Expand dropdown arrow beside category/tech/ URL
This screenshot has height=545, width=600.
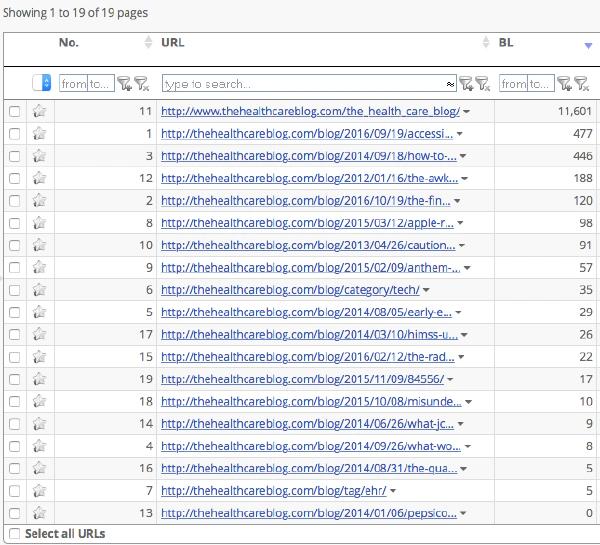426,290
